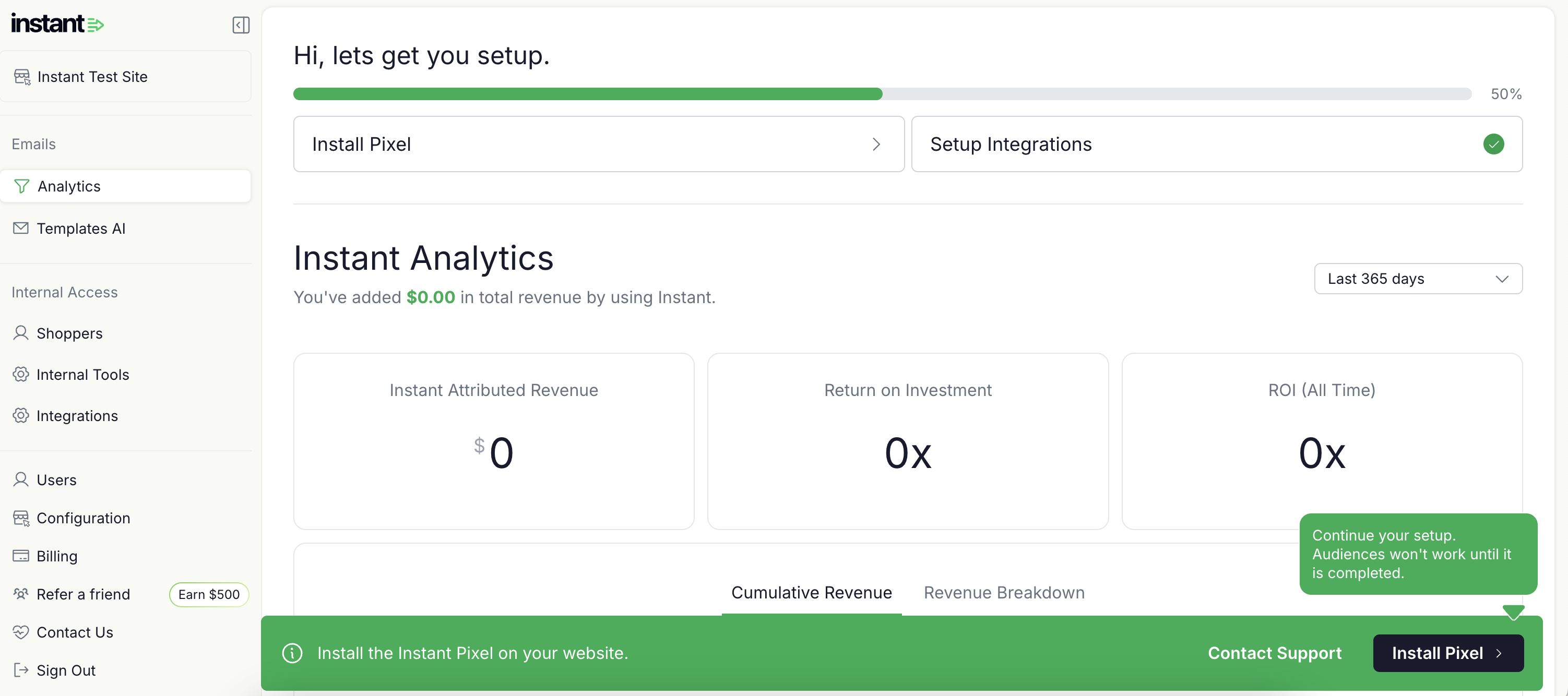The image size is (1568, 696).
Task: Open Templates AI in the sidebar
Action: (x=125, y=228)
